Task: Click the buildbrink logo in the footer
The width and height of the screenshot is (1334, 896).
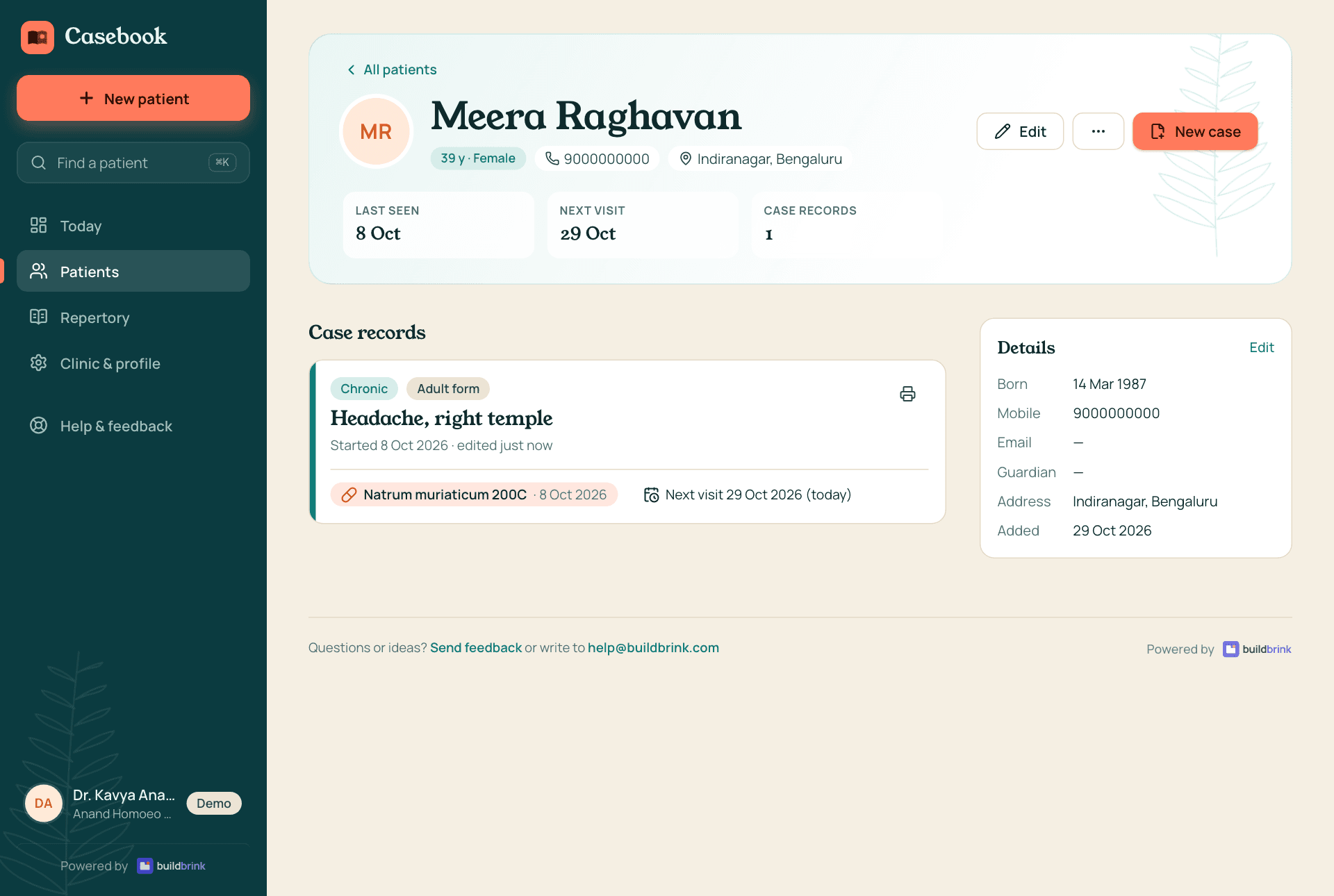Action: pyautogui.click(x=1257, y=649)
